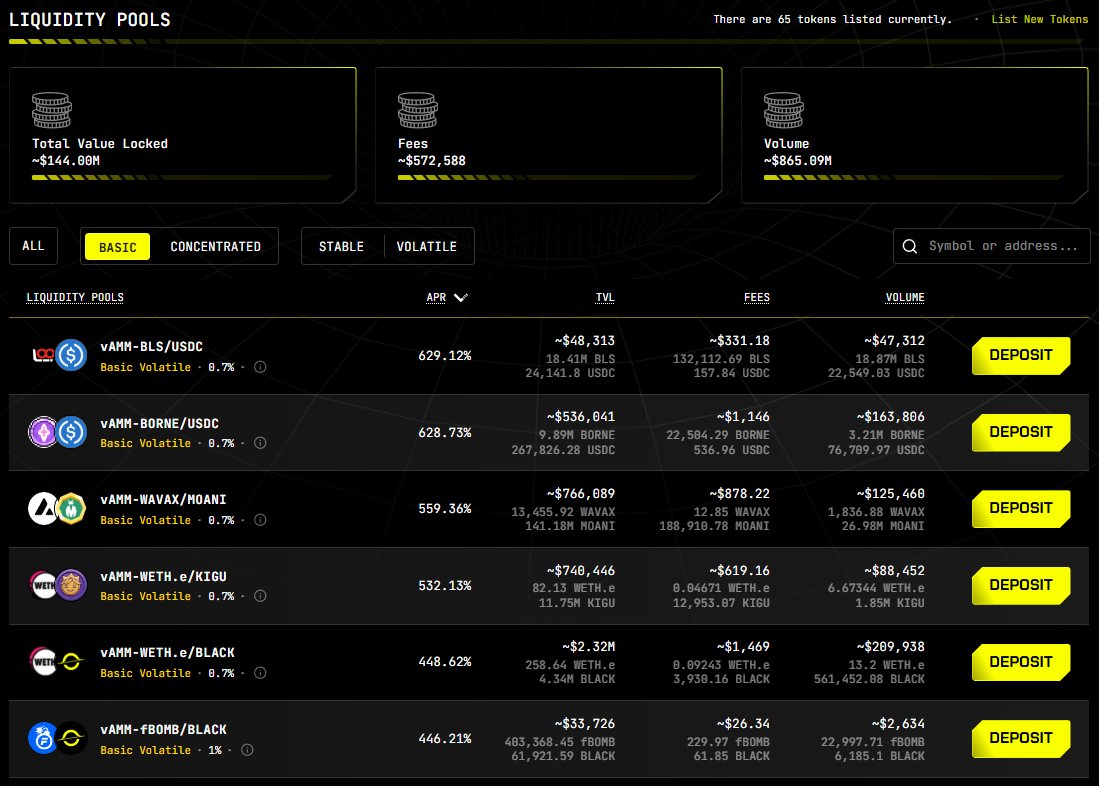This screenshot has height=786, width=1099.
Task: Deposit into vAMM-WAVAX/MOANI pool
Action: 1020,508
